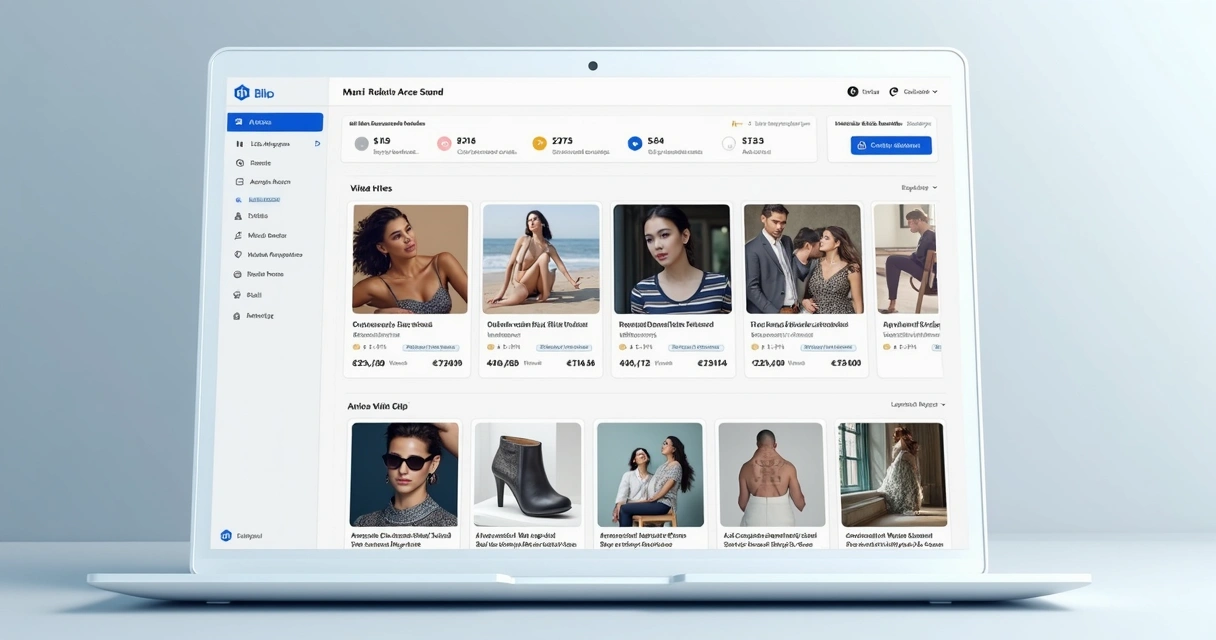Click the wallet icon in the sidebar menu
The width and height of the screenshot is (1216, 640).
click(x=240, y=273)
